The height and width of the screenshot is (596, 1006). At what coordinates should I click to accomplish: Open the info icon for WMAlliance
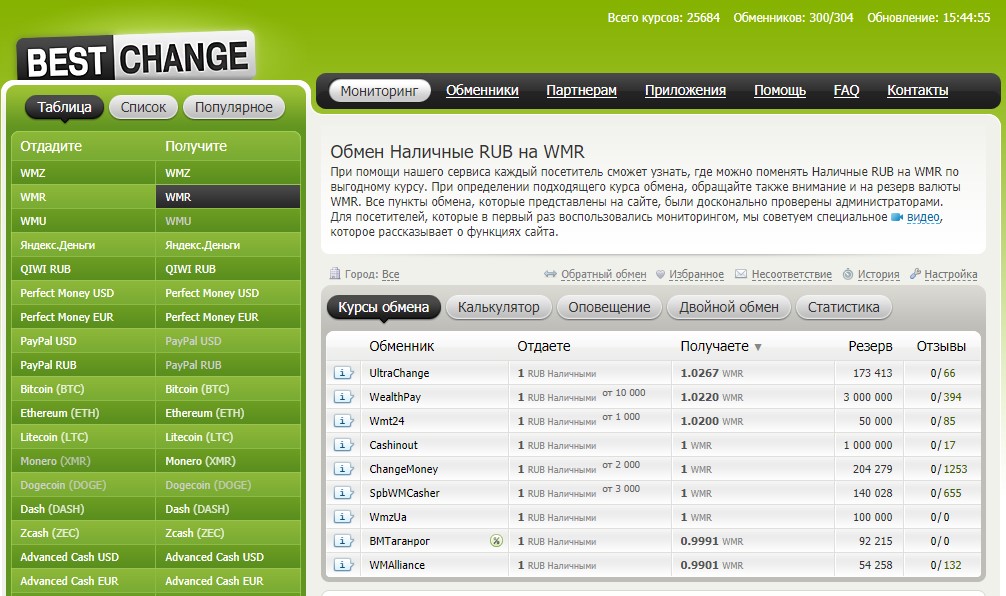pos(343,565)
